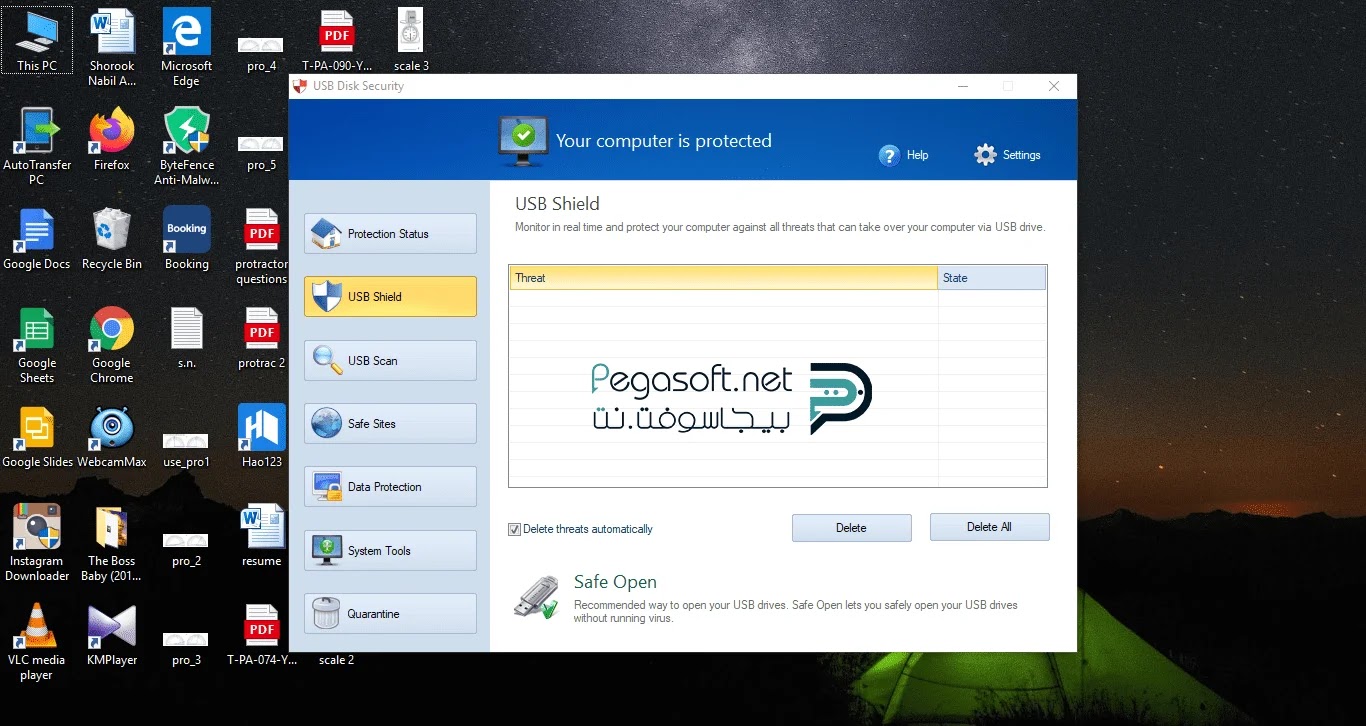Select the Microsoft Edge desktop icon
Screen dimensions: 1366x726
click(186, 47)
